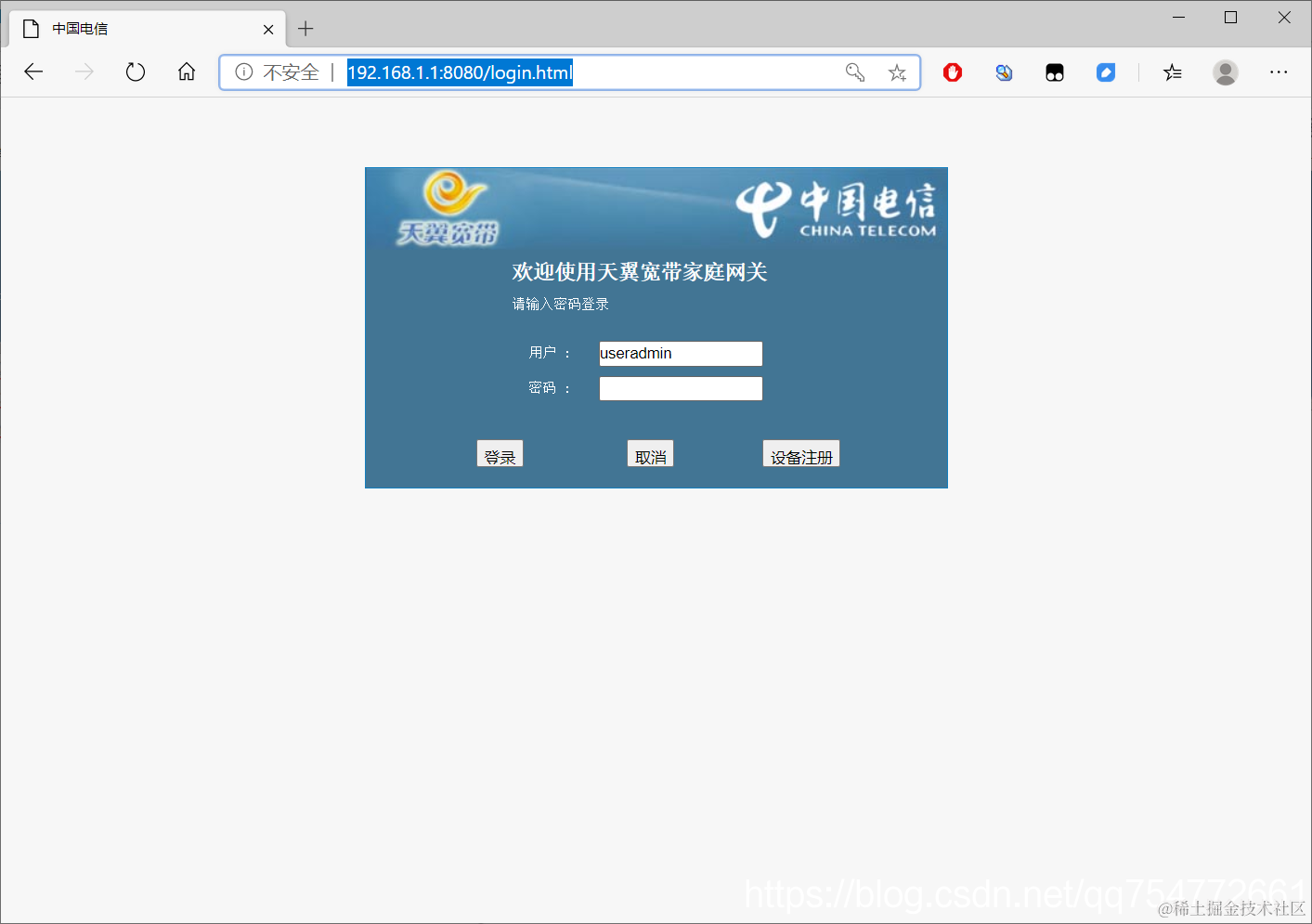Click the AdBlock stop-hand extension icon
This screenshot has height=924, width=1312.
952,72
